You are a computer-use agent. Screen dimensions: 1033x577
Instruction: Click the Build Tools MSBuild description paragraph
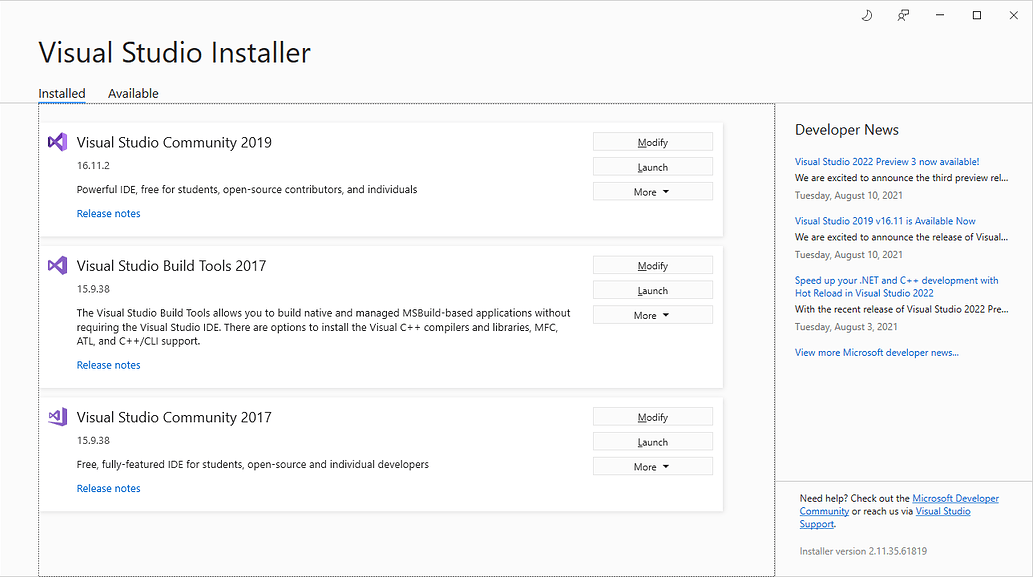click(x=323, y=327)
